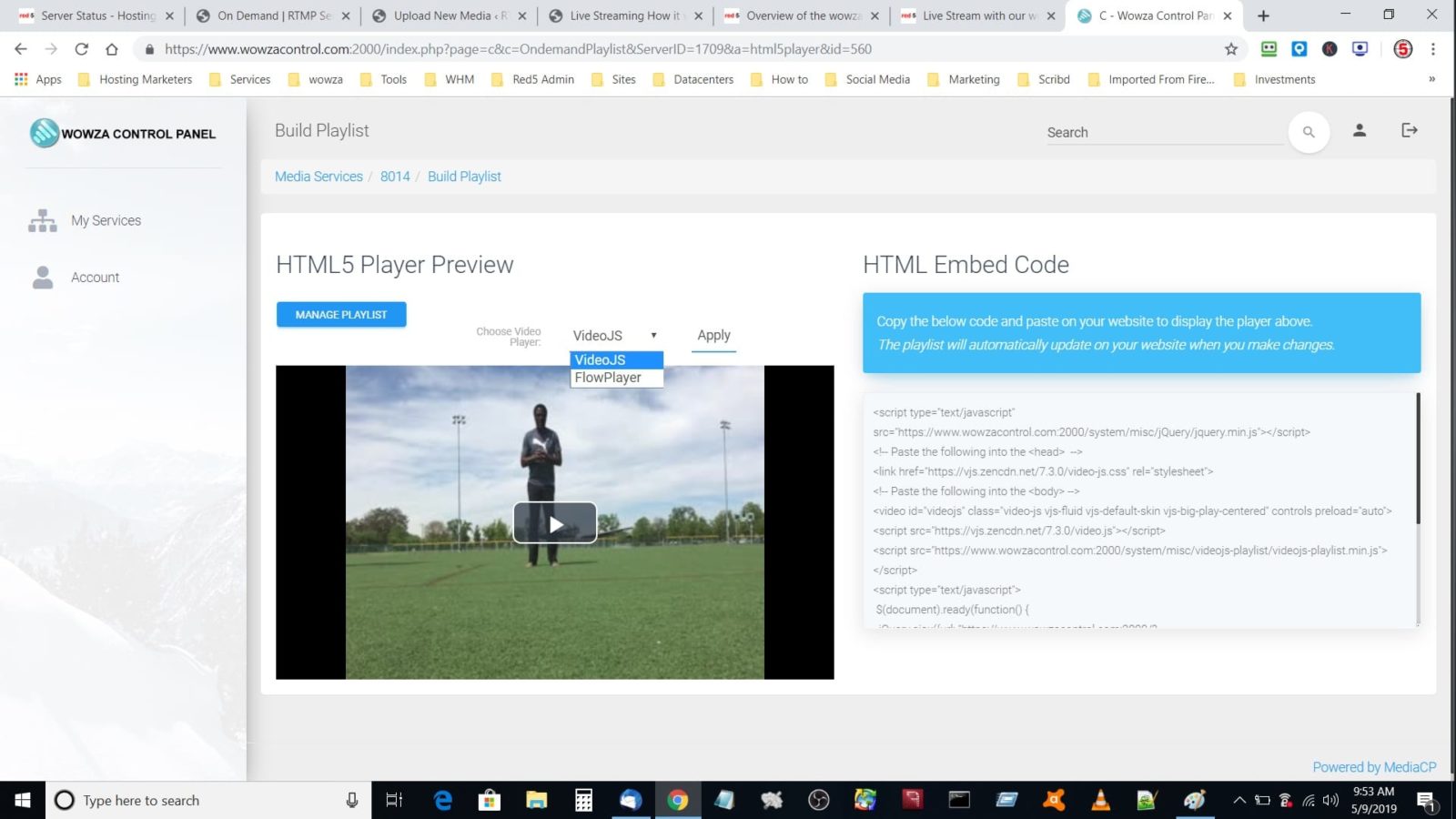Click the browser home icon
Screen dimensions: 1456x819
[x=111, y=49]
